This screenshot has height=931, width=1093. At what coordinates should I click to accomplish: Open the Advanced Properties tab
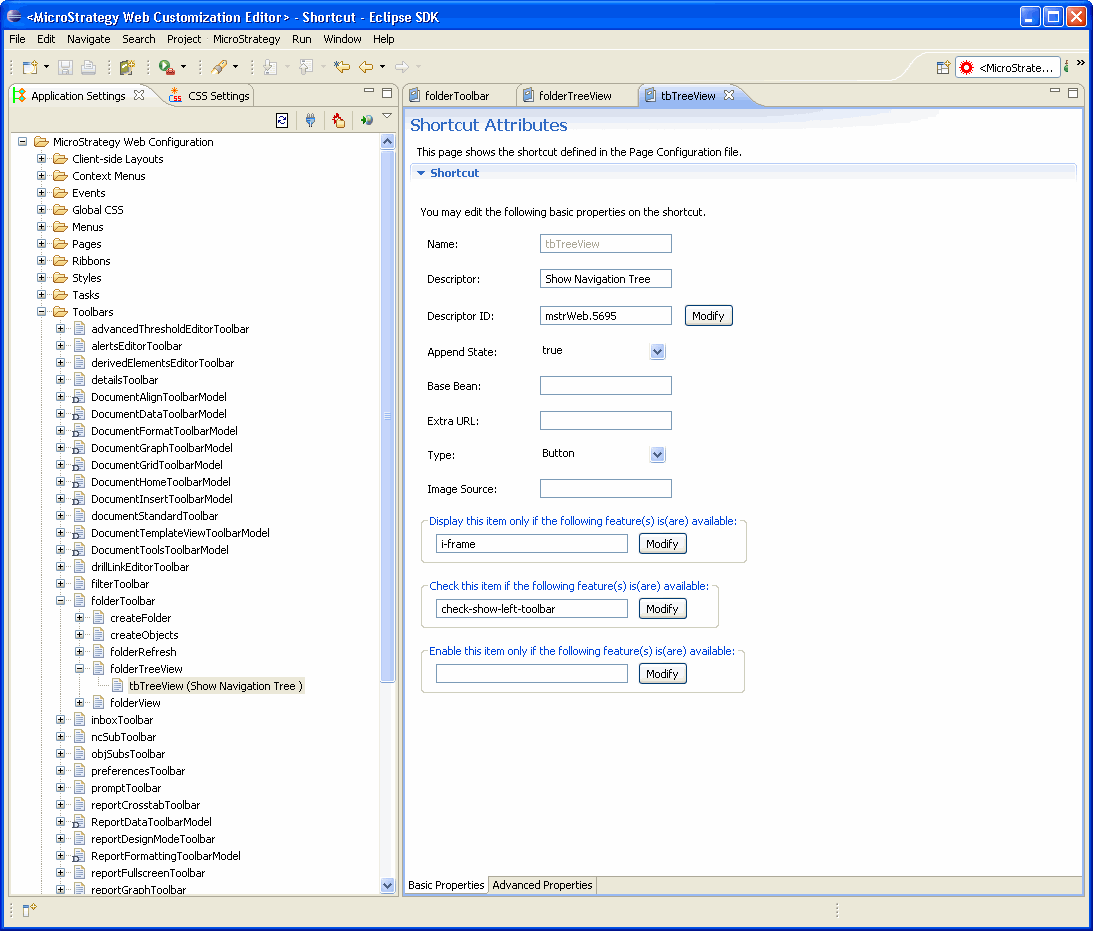[542, 885]
